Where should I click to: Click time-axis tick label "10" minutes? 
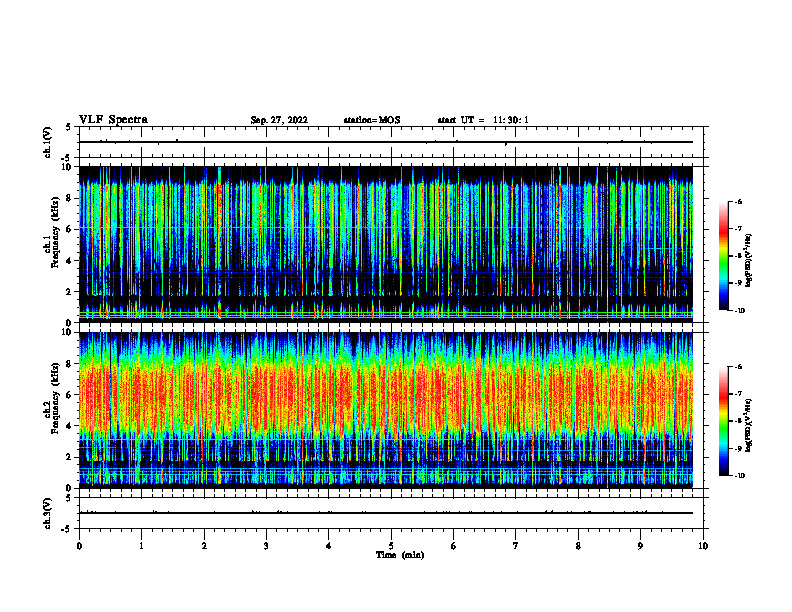click(x=703, y=546)
